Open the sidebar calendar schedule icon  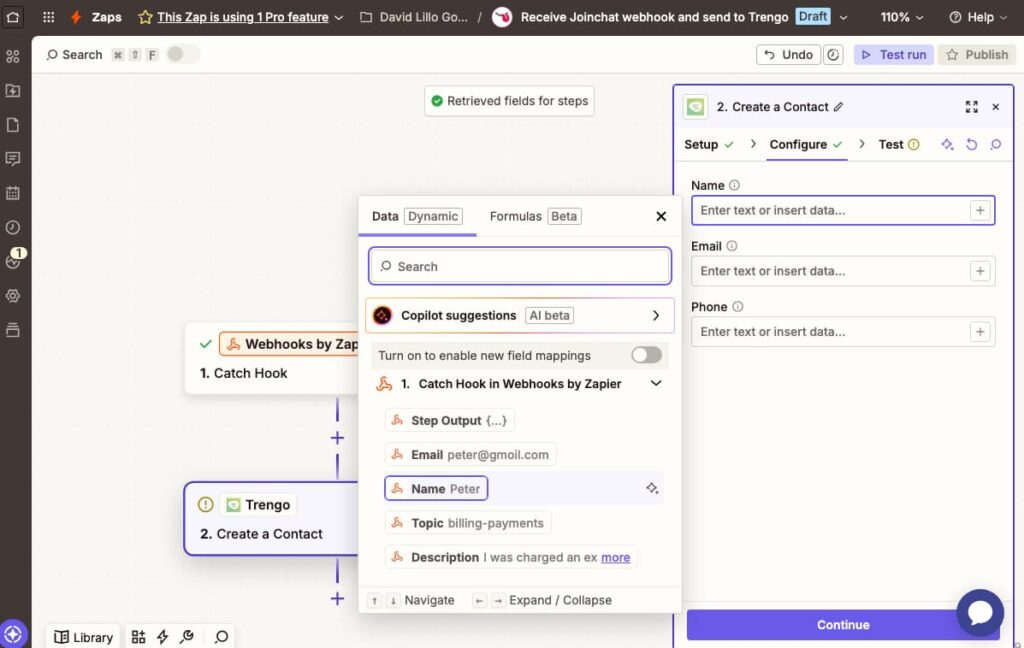tap(12, 193)
